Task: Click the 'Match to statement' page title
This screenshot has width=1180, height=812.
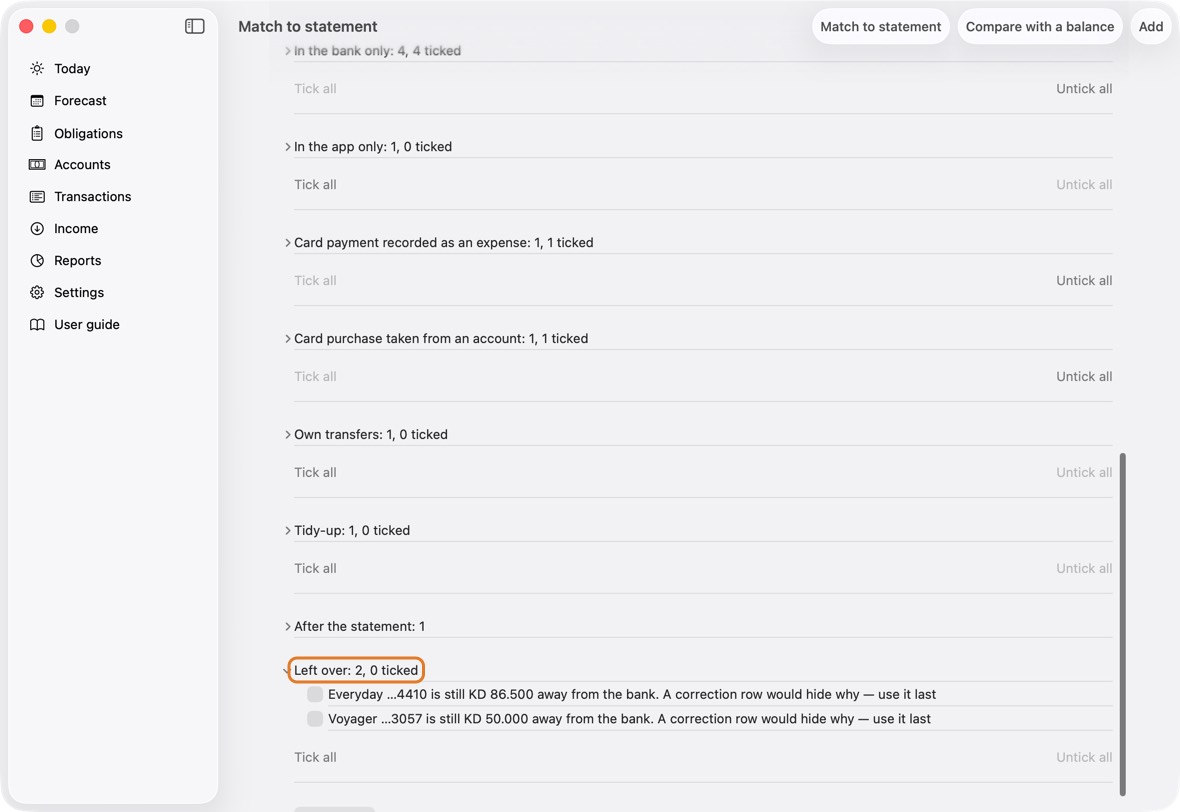Action: point(308,26)
